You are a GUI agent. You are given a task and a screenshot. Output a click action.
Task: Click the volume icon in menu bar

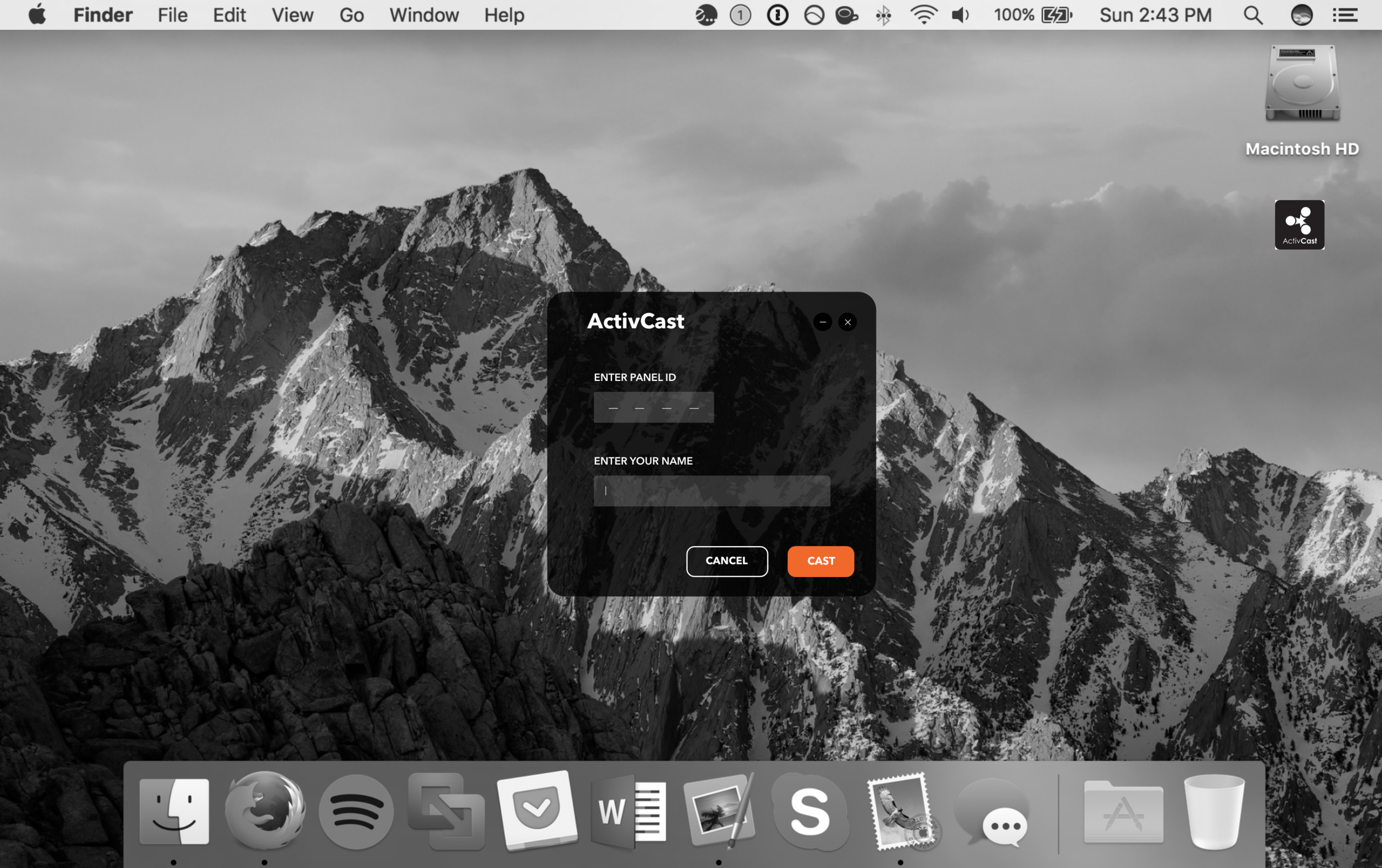(x=960, y=15)
